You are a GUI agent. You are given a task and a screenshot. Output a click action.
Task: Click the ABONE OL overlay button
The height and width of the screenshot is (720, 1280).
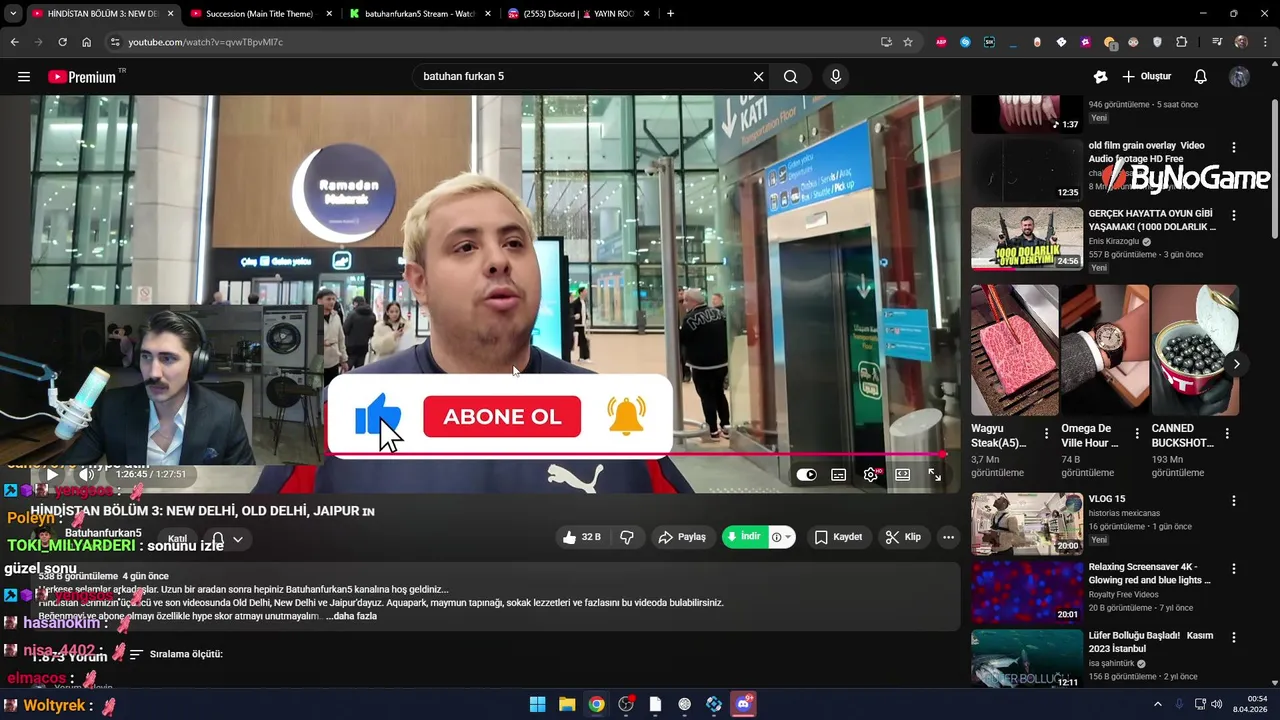pos(502,417)
